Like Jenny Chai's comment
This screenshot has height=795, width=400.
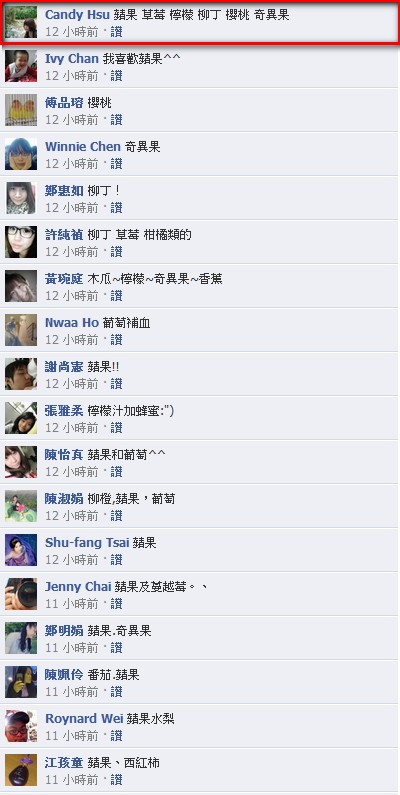pos(117,604)
